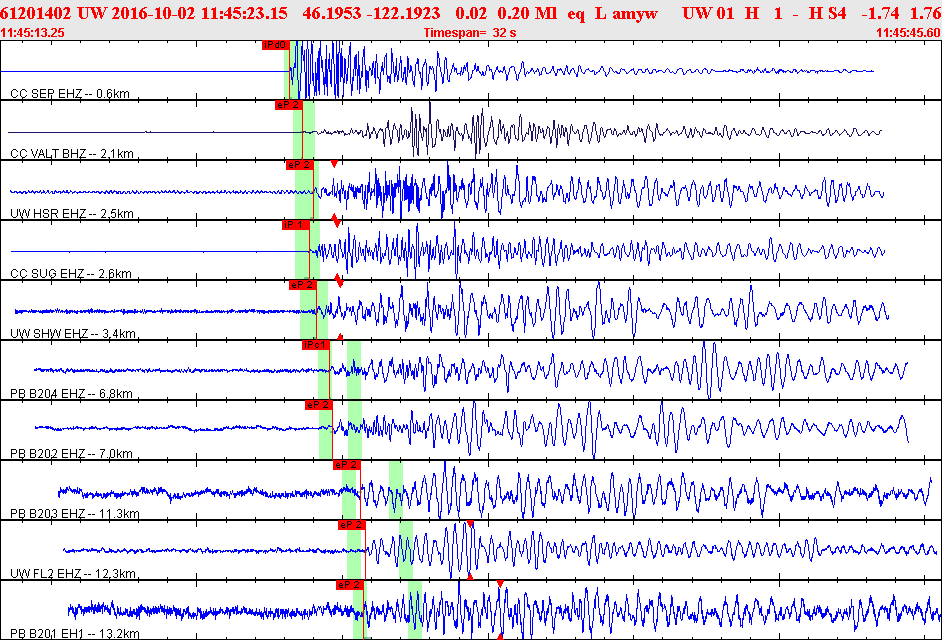Click station label PB B203 EHZ -- 11.3km
Image resolution: width=942 pixels, height=640 pixels.
[74, 514]
